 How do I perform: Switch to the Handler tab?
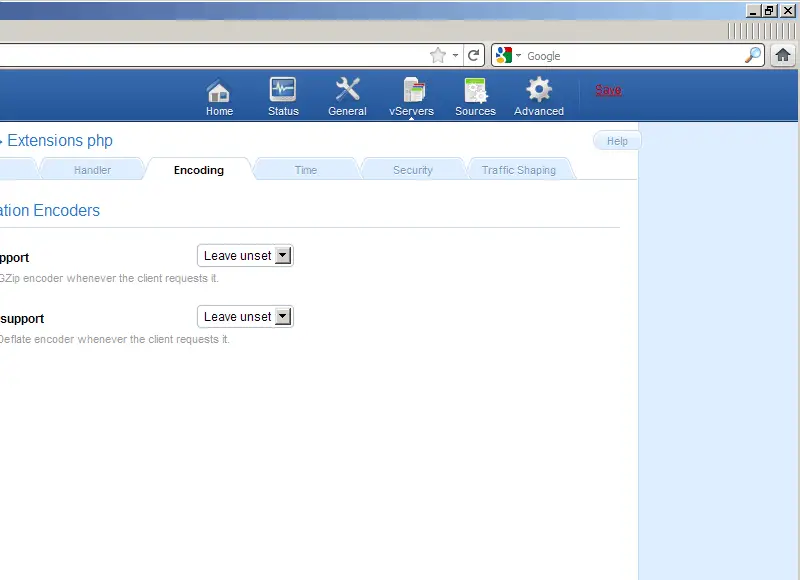point(93,170)
